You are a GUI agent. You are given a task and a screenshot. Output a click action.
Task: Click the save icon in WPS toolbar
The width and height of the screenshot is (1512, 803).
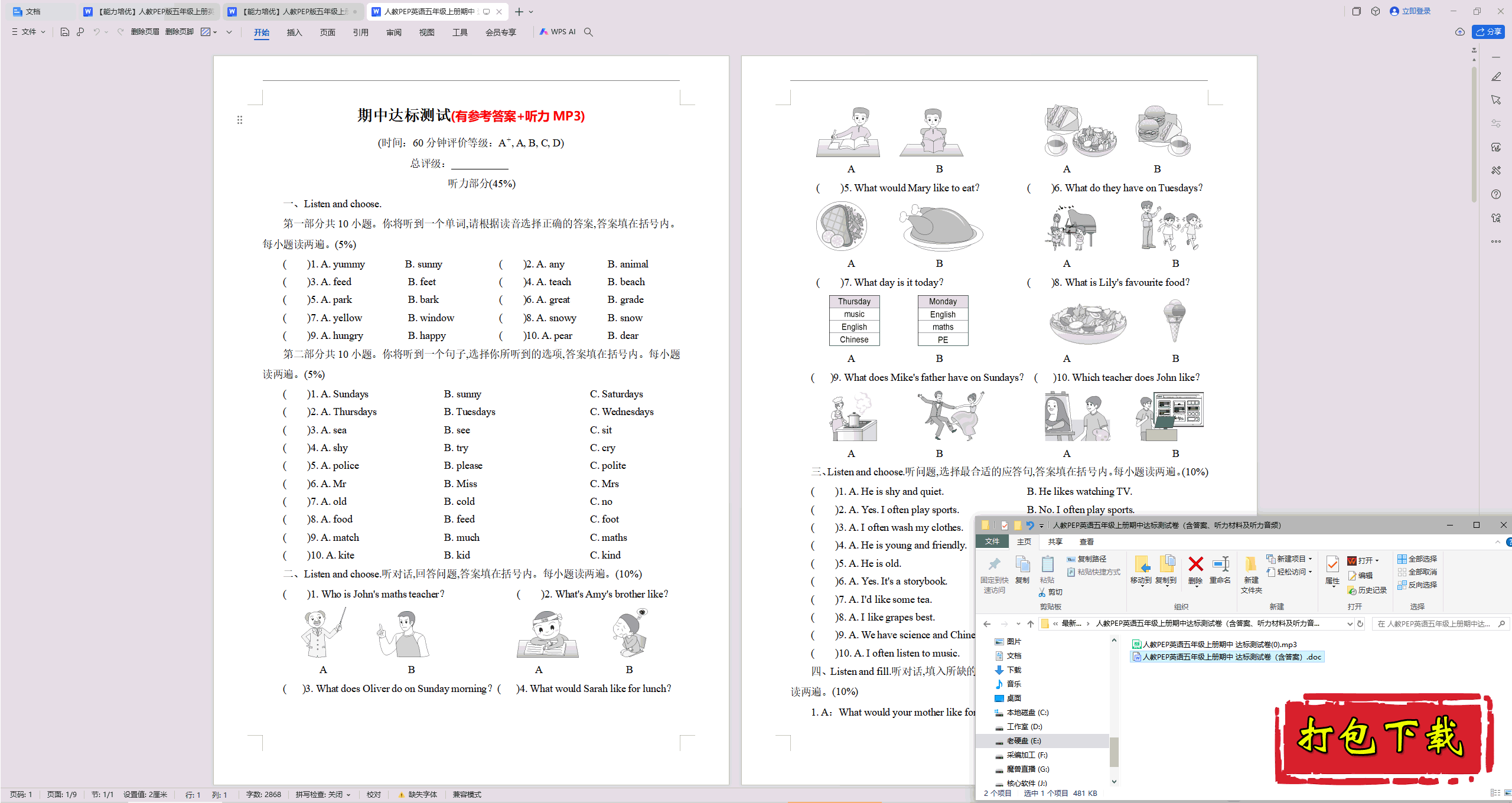(65, 32)
